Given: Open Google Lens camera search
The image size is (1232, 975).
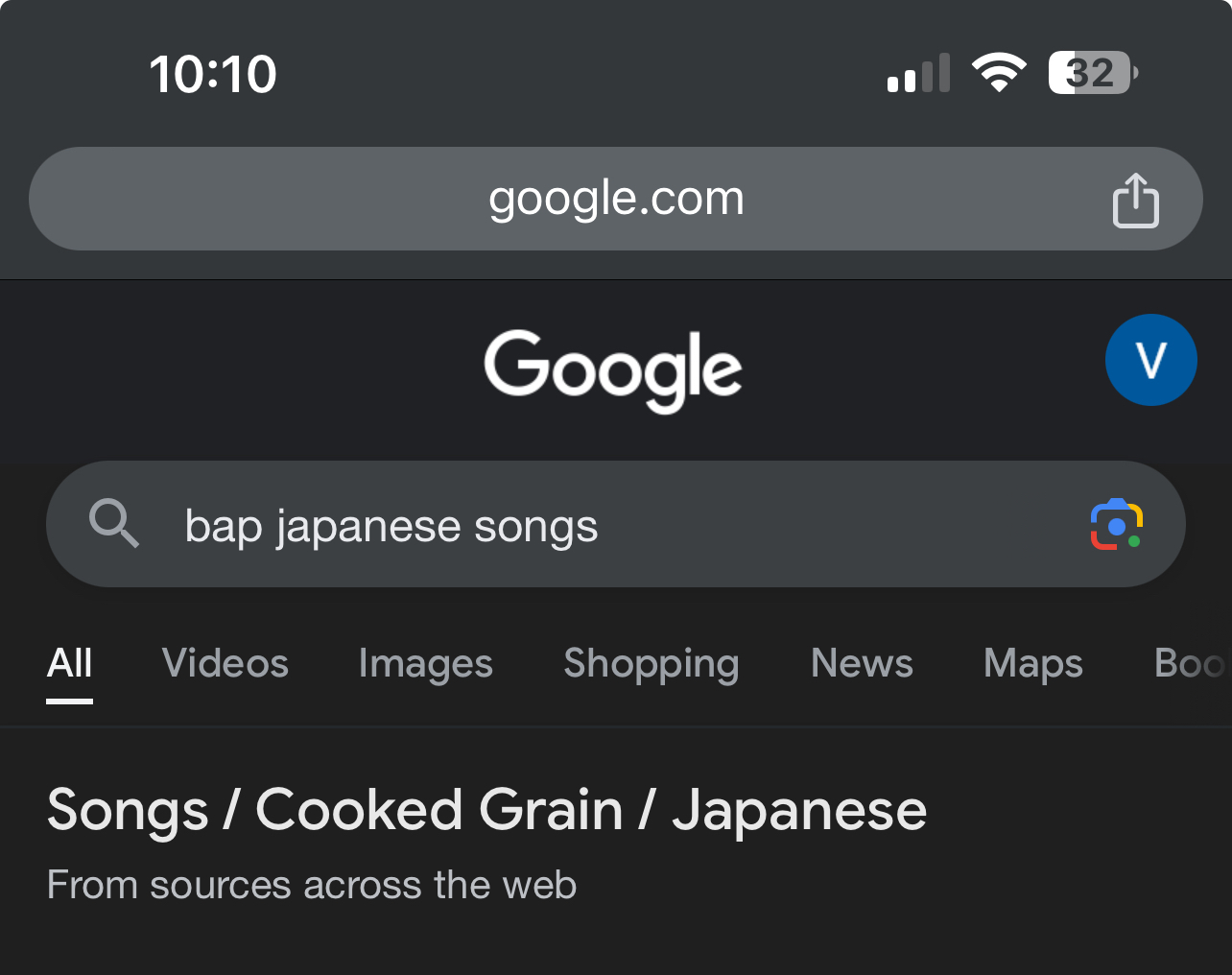Looking at the screenshot, I should [1117, 525].
